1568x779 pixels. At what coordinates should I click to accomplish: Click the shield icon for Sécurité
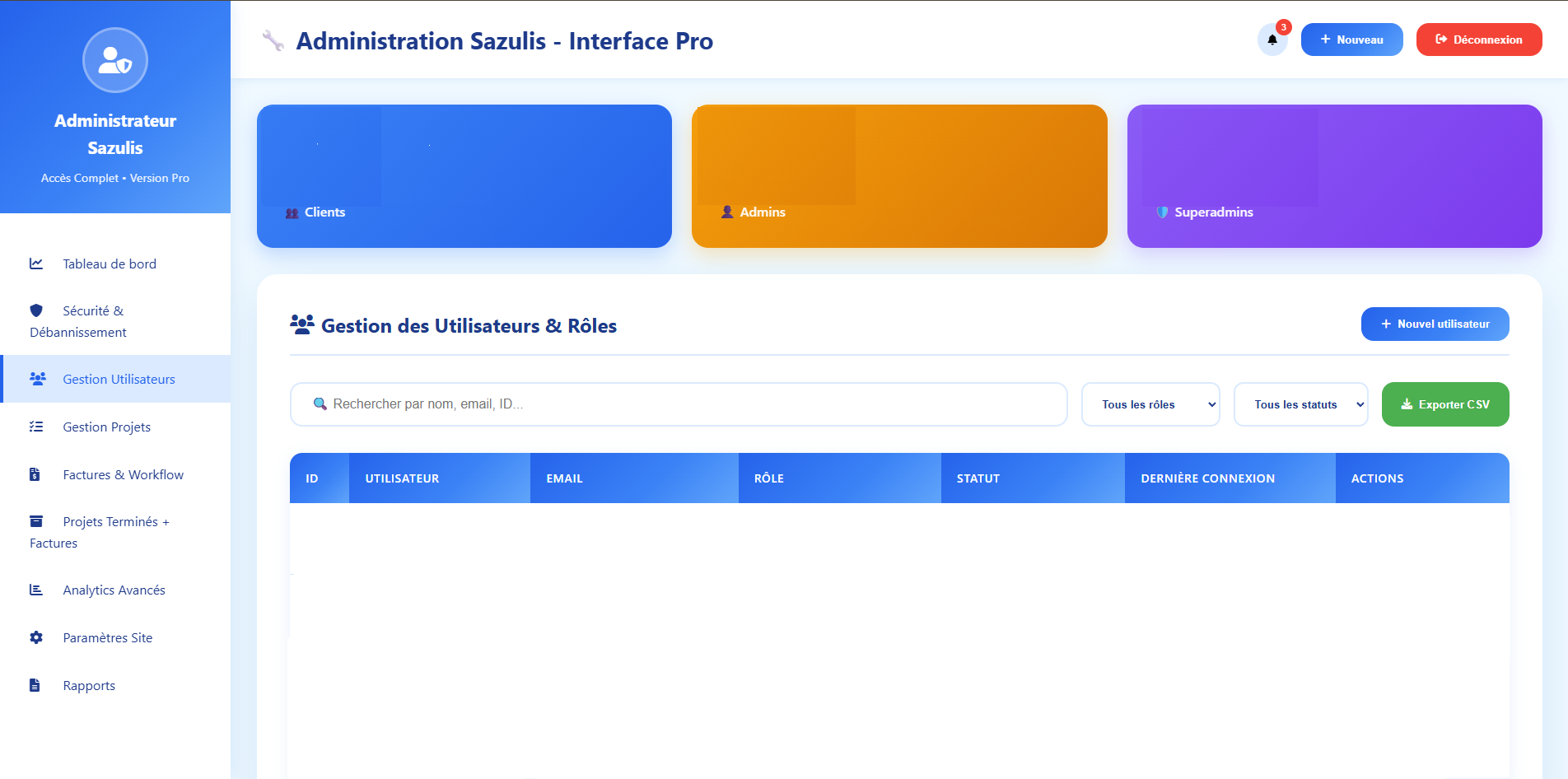(x=36, y=310)
